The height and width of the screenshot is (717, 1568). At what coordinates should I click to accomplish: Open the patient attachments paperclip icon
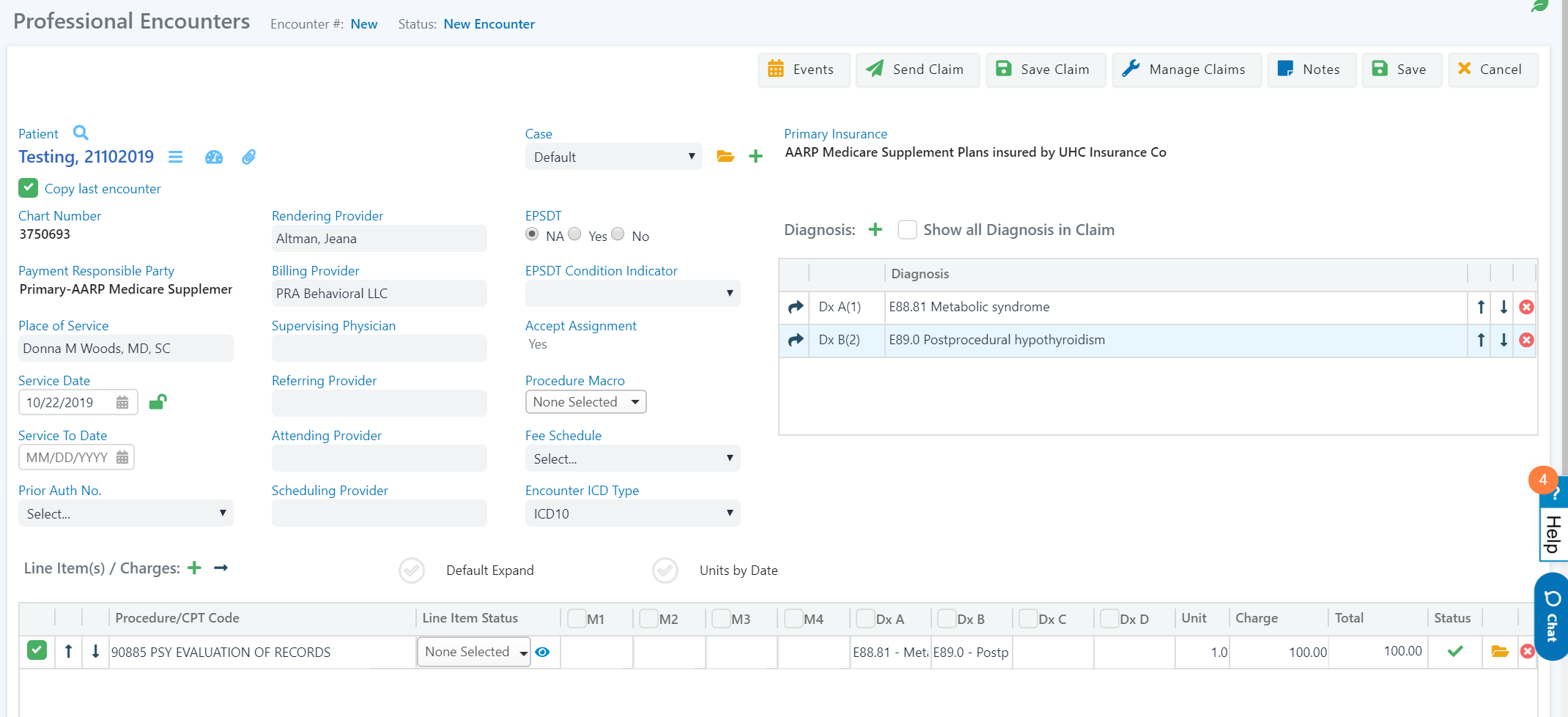pyautogui.click(x=249, y=157)
